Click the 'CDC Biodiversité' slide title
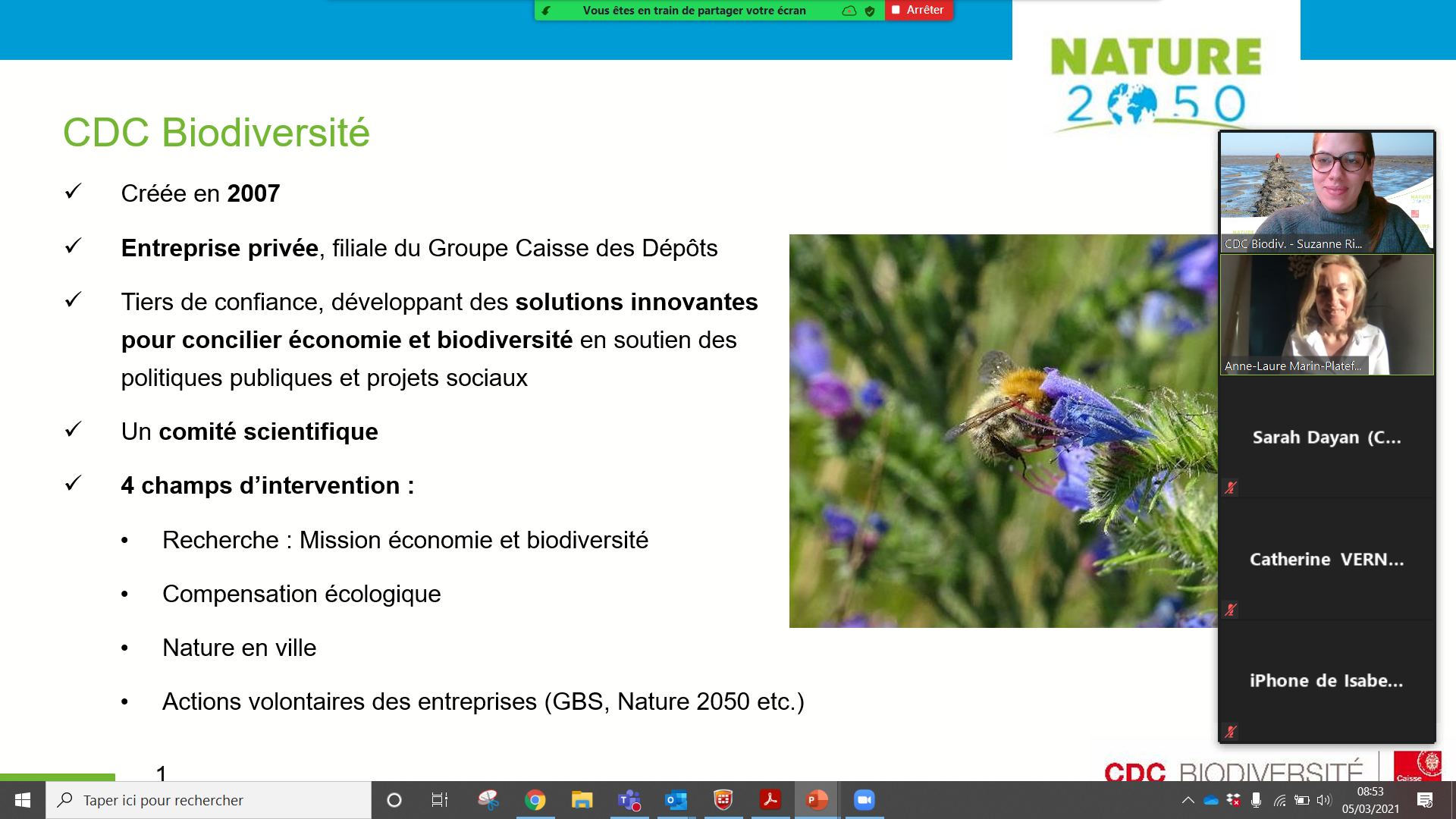The width and height of the screenshot is (1456, 819). point(216,133)
